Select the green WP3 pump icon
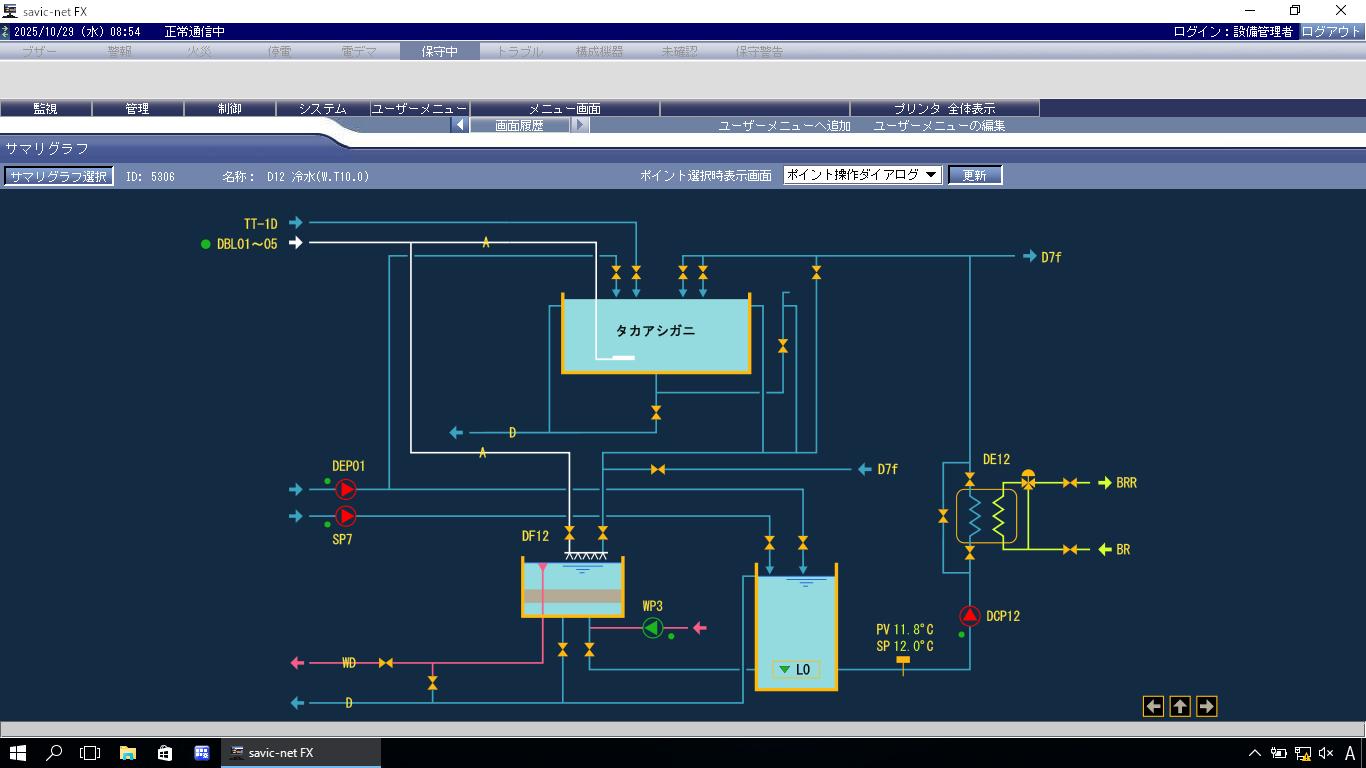This screenshot has height=768, width=1366. coord(652,628)
